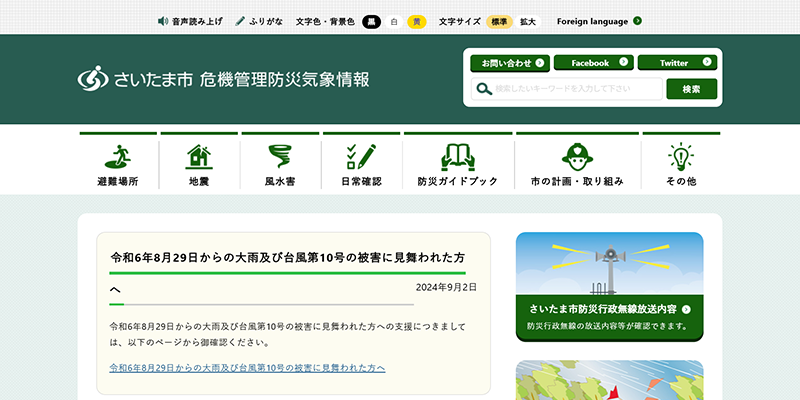This screenshot has width=800, height=400.
Task: Select the black 黒 background color option
Action: pos(371,21)
